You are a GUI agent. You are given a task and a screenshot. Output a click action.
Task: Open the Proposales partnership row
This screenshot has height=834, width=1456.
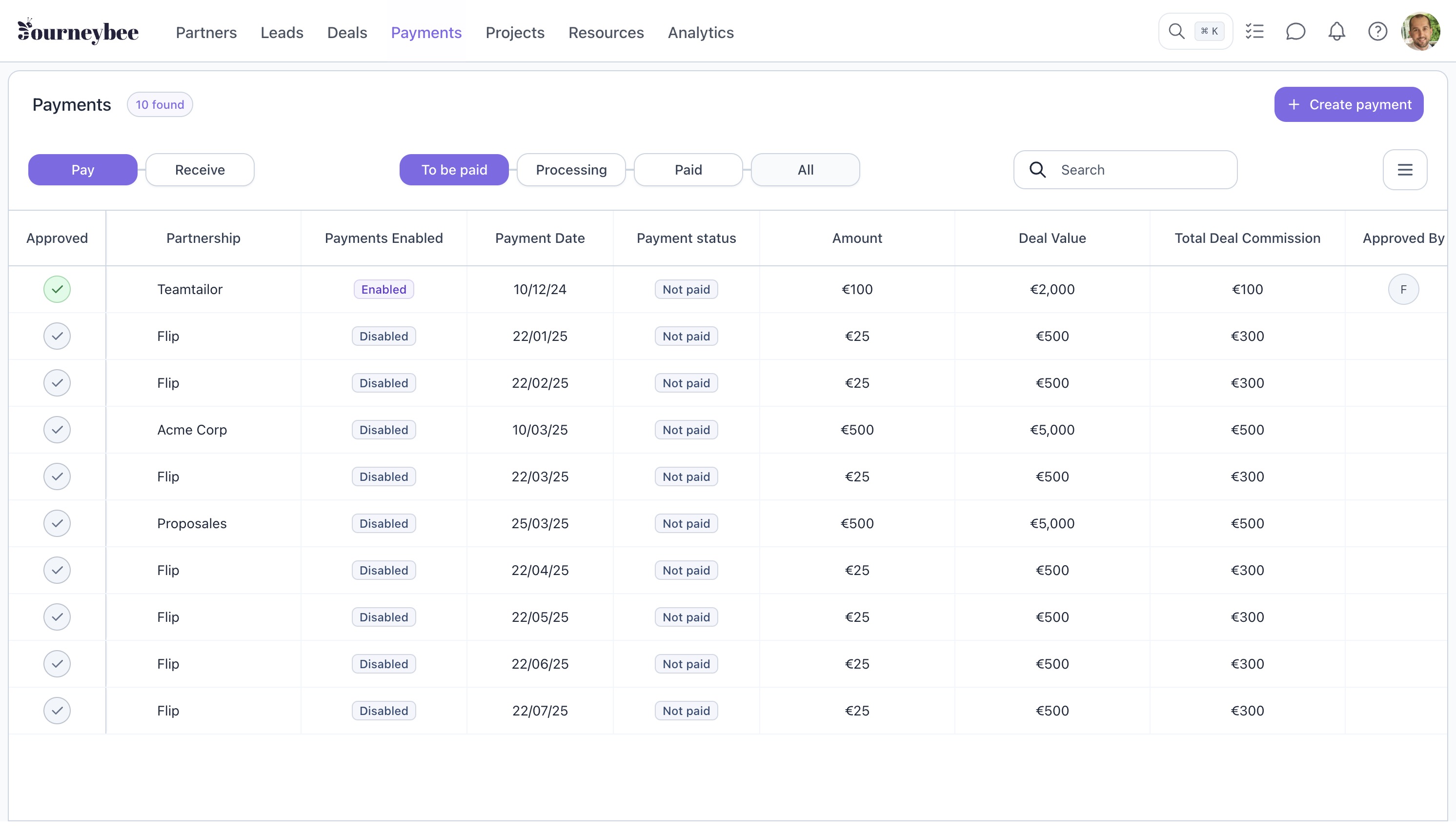coord(192,523)
